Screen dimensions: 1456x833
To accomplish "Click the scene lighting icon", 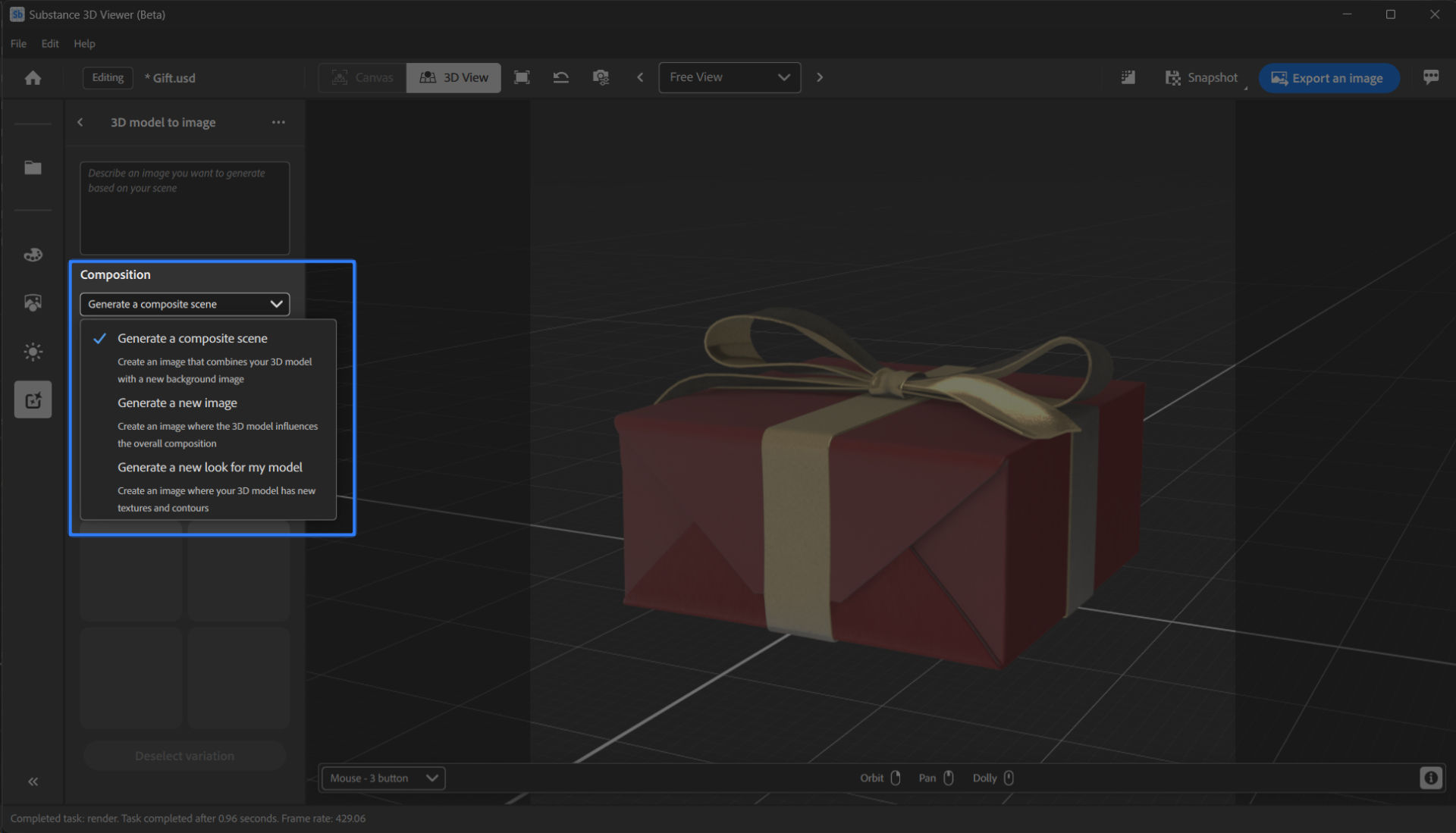I will pyautogui.click(x=32, y=350).
